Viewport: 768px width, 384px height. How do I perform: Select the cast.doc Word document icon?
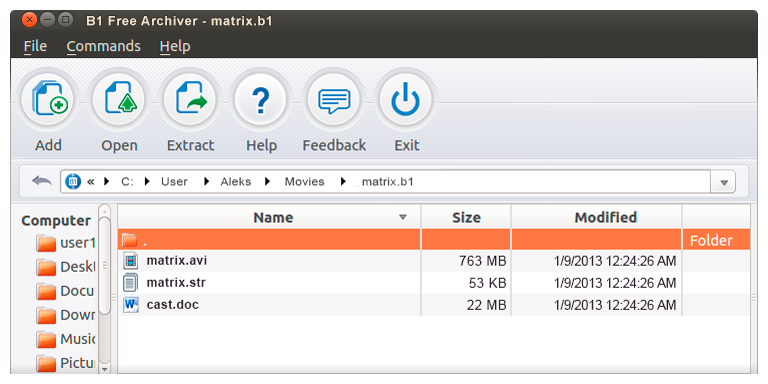coord(131,305)
